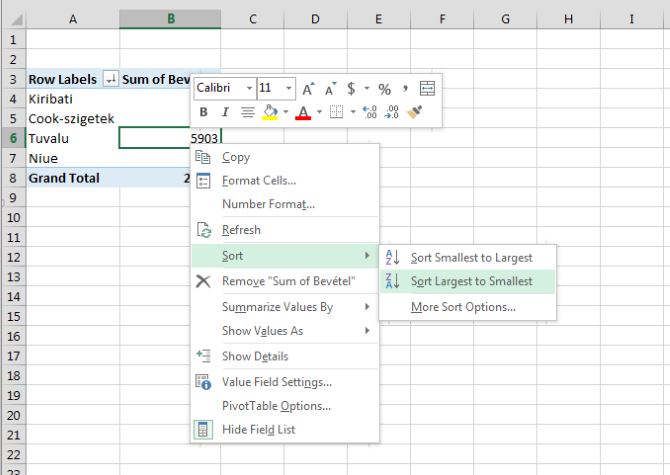Screen dimensions: 670x475
Task: Apply red Font Color letter A
Action: [303, 113]
